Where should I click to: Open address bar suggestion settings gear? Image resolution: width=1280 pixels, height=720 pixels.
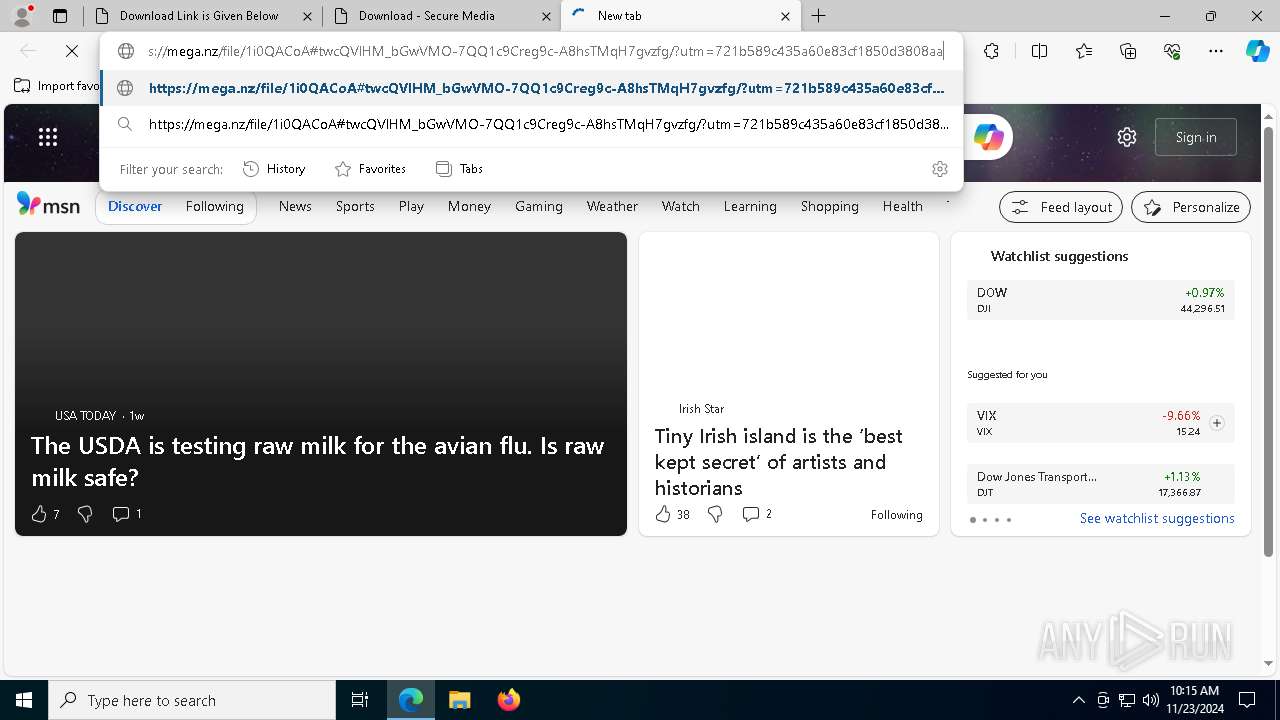pyautogui.click(x=939, y=169)
